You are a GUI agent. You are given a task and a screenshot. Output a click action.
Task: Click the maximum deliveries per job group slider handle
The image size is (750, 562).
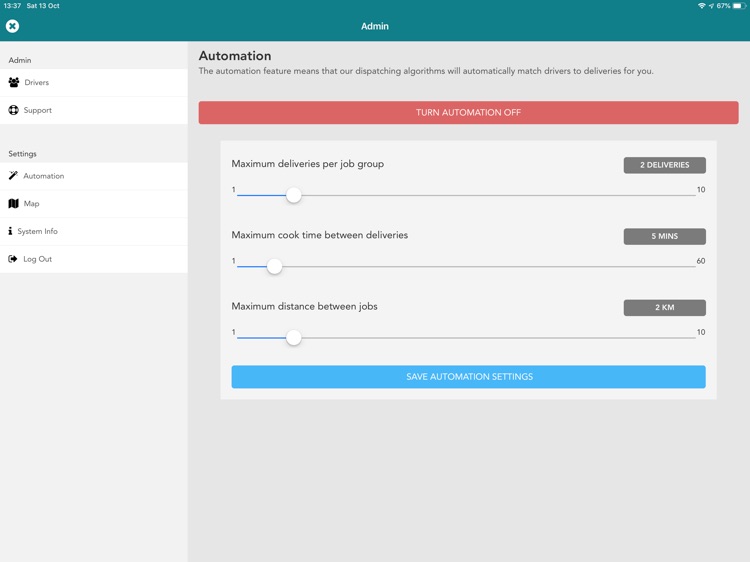294,195
